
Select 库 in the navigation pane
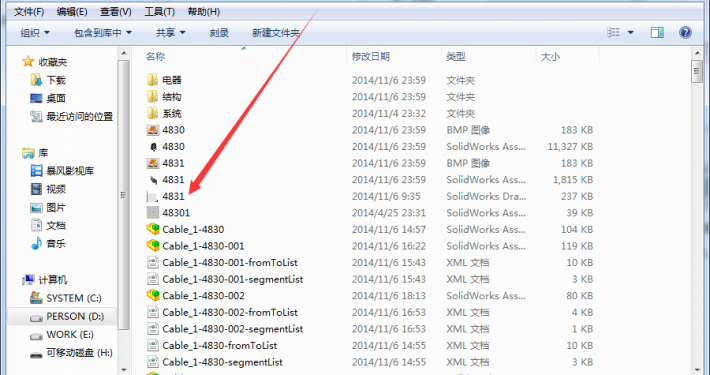(43, 153)
